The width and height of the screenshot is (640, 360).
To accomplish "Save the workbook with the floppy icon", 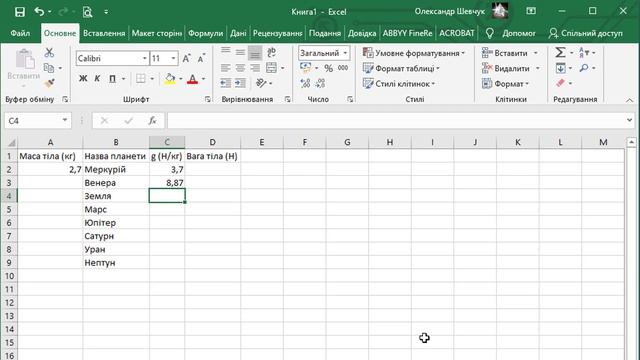I will tap(20, 12).
